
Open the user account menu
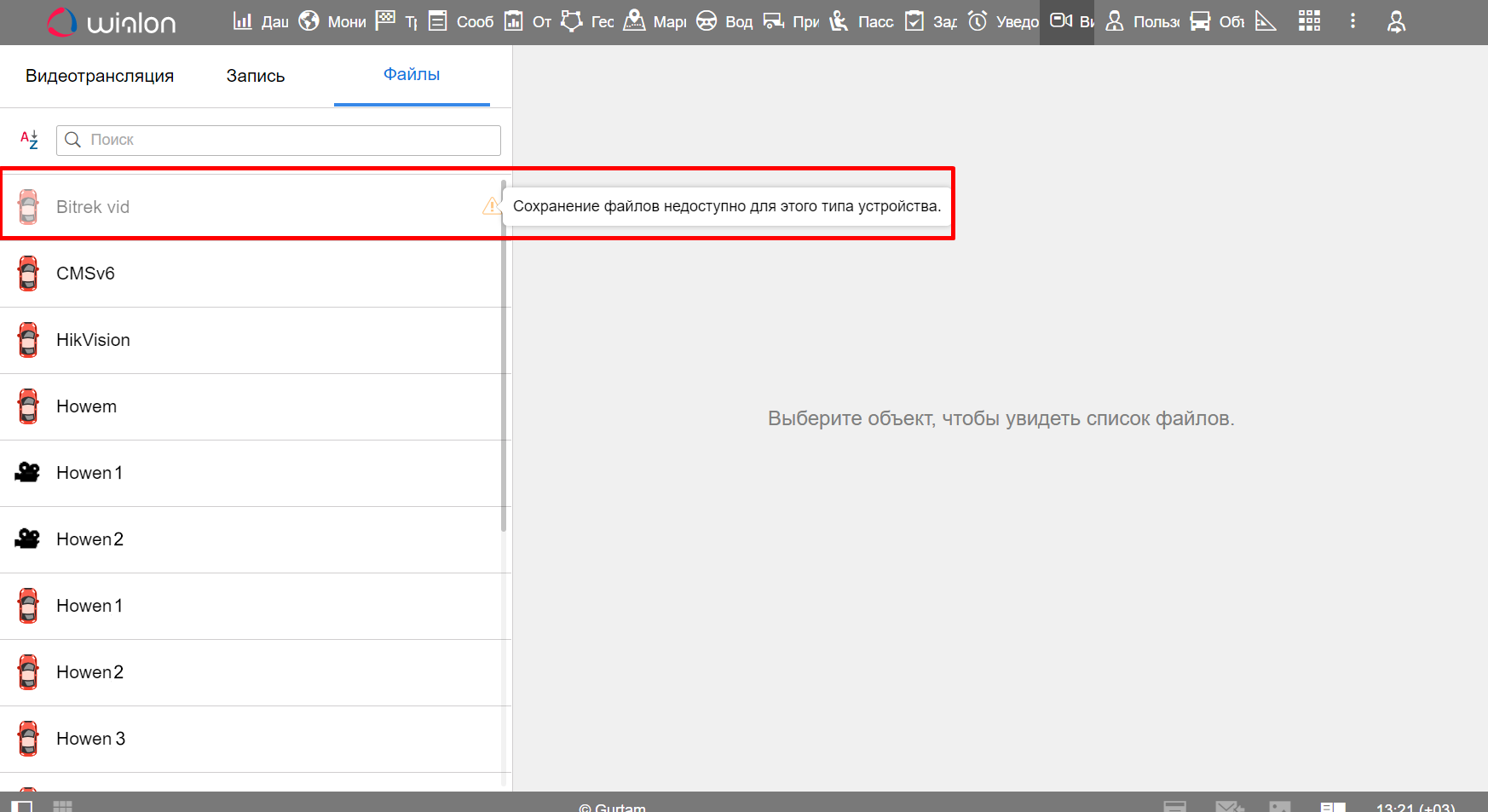tap(1396, 21)
